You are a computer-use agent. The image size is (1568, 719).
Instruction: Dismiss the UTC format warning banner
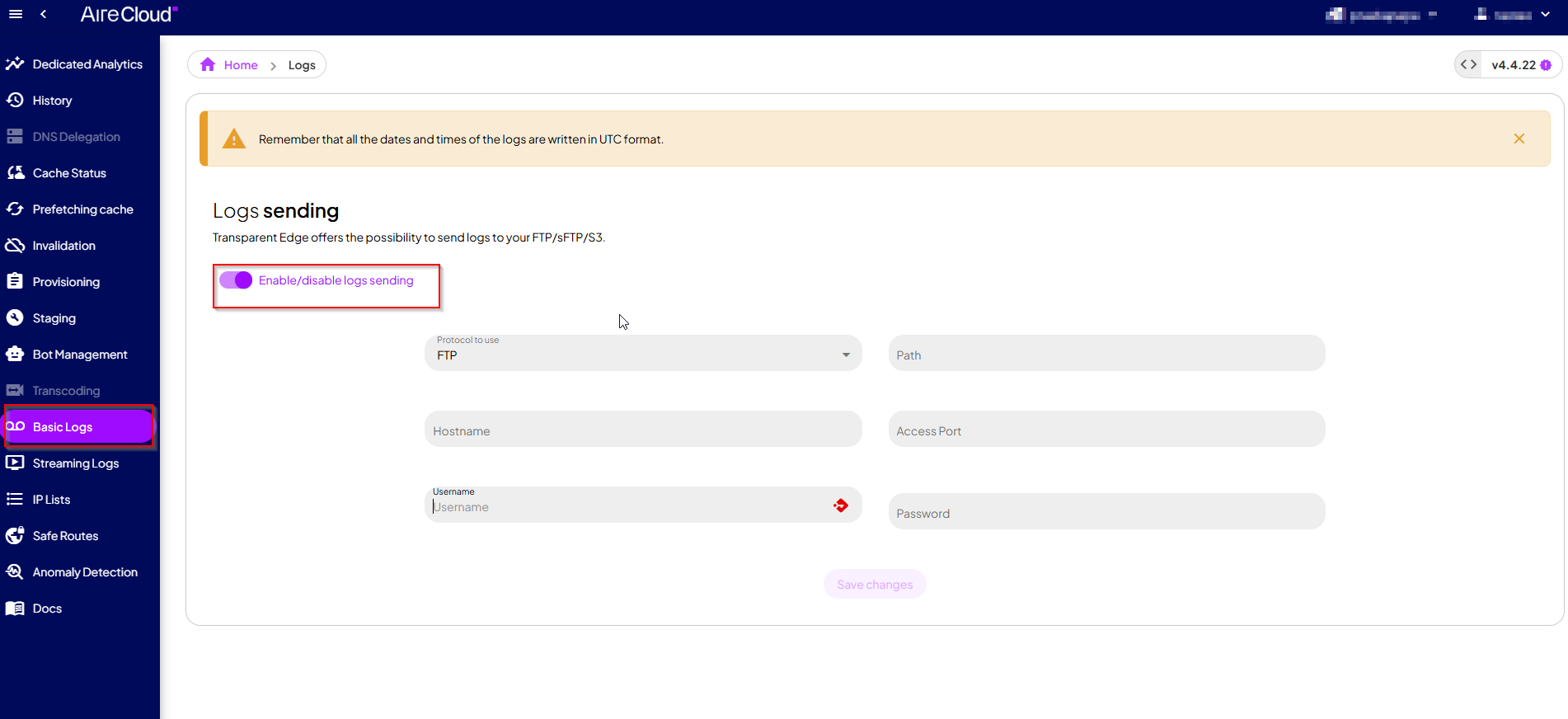pyautogui.click(x=1519, y=139)
